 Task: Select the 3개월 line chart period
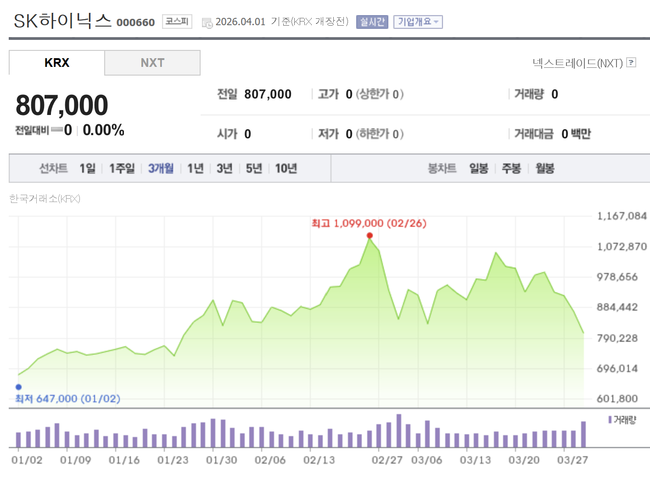[160, 168]
